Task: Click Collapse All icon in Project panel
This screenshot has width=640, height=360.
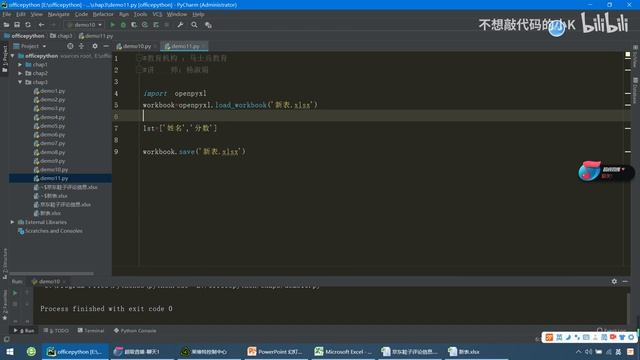Action: point(81,46)
